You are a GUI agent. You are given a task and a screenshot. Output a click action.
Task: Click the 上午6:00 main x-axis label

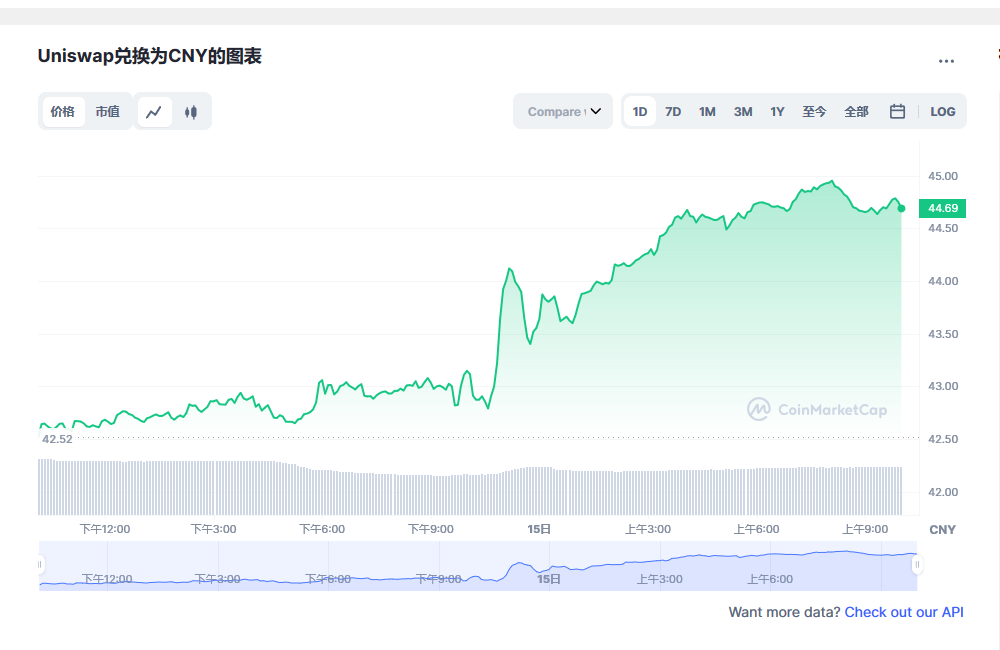tap(756, 529)
